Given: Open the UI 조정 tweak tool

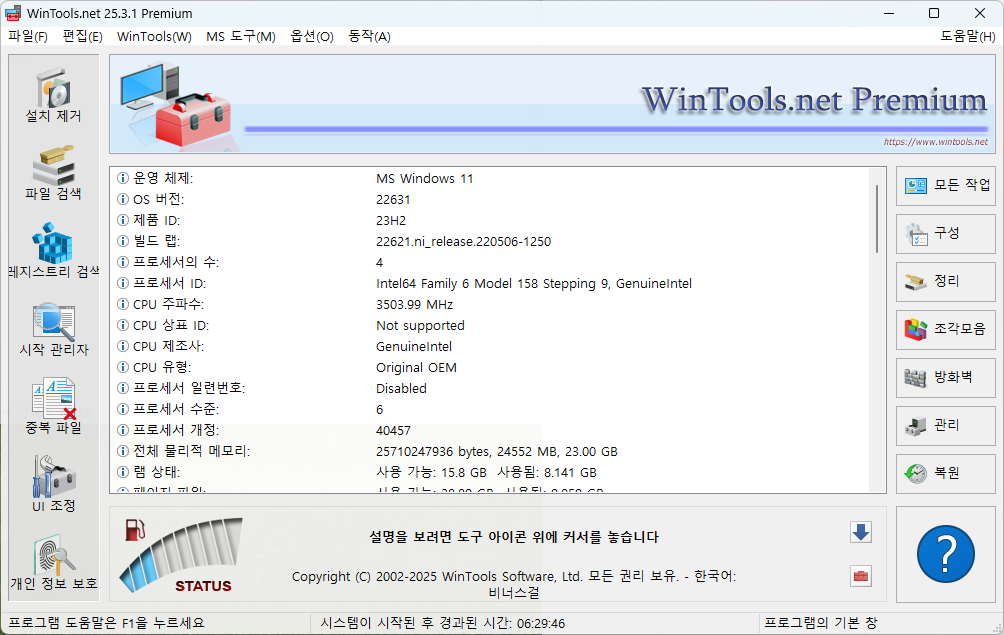Looking at the screenshot, I should (53, 485).
